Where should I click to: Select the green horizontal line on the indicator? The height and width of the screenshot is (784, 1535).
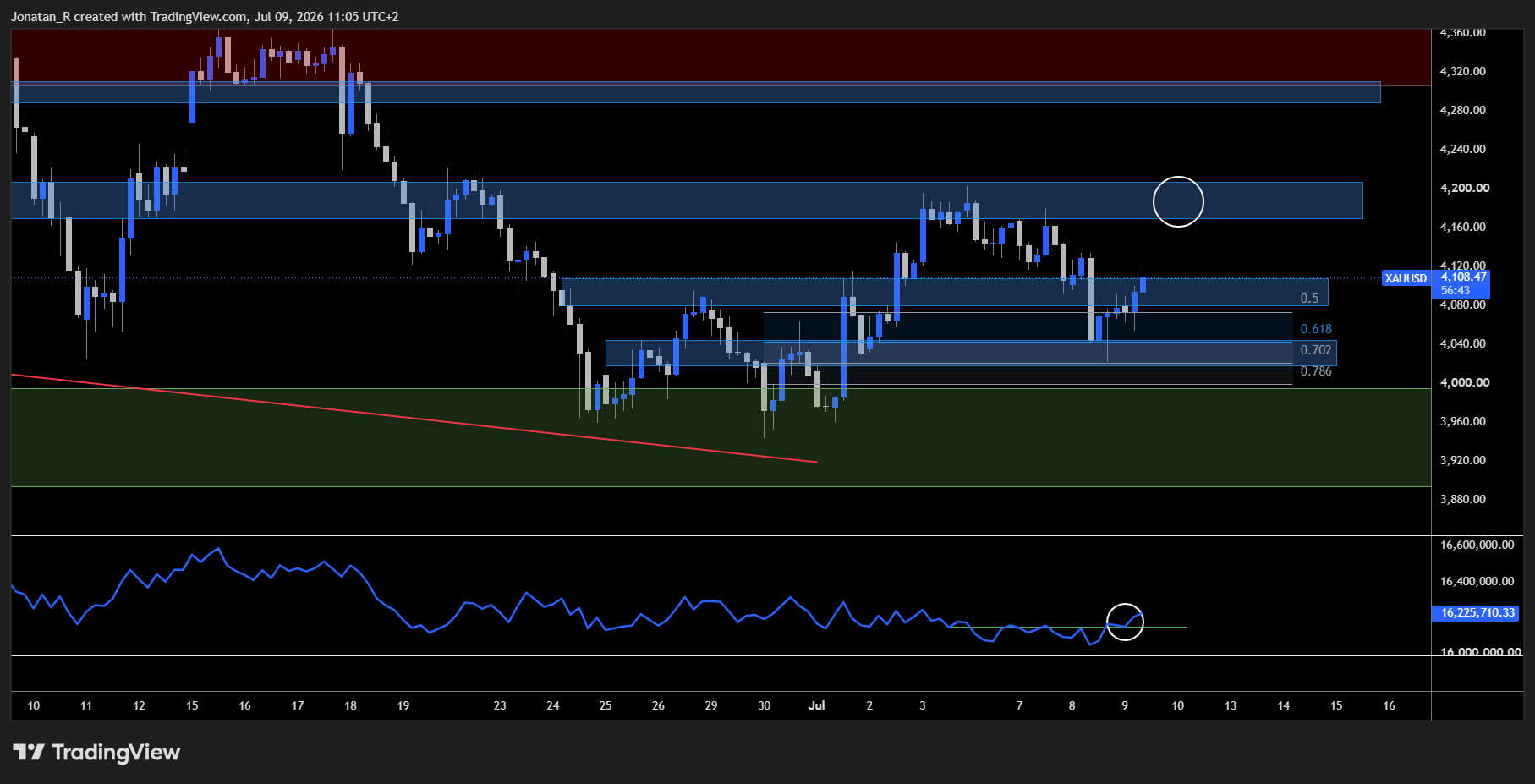[x=1067, y=628]
